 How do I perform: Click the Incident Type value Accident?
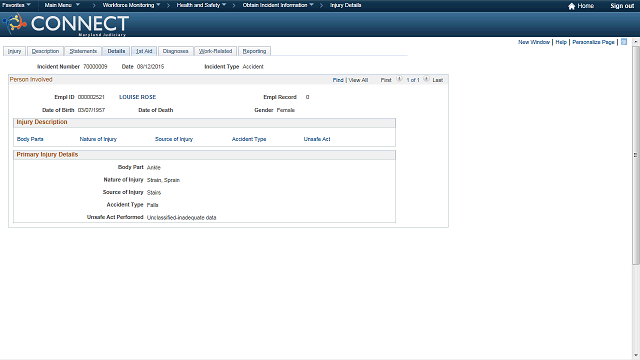click(253, 67)
